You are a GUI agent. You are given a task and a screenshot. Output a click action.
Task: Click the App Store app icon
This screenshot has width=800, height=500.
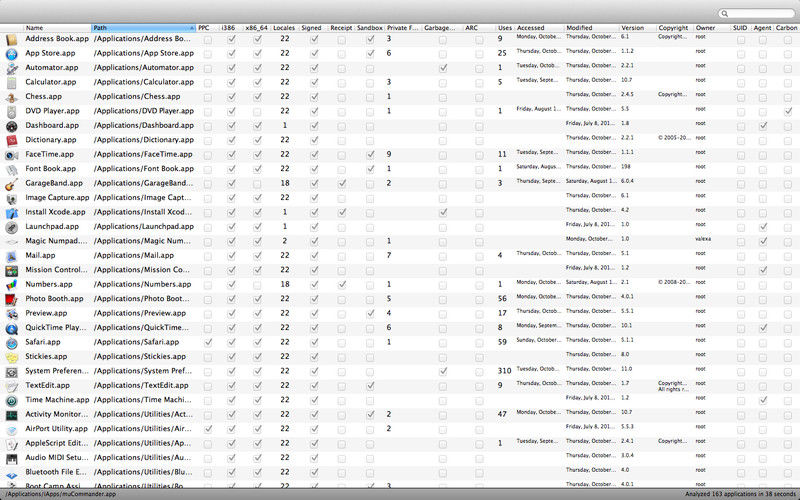[x=11, y=54]
